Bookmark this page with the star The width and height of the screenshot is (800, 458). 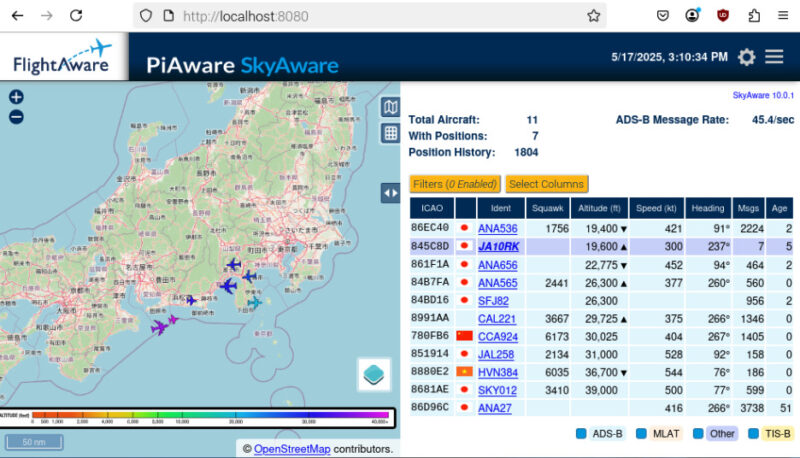point(593,16)
